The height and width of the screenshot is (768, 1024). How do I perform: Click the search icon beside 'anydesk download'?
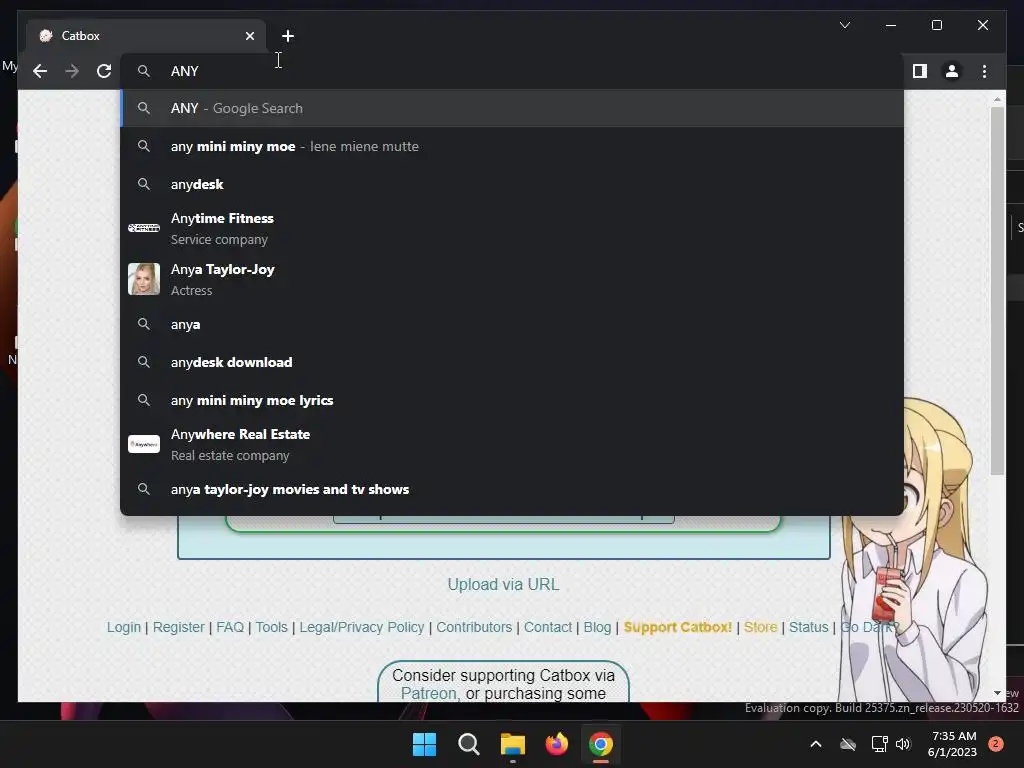click(144, 362)
